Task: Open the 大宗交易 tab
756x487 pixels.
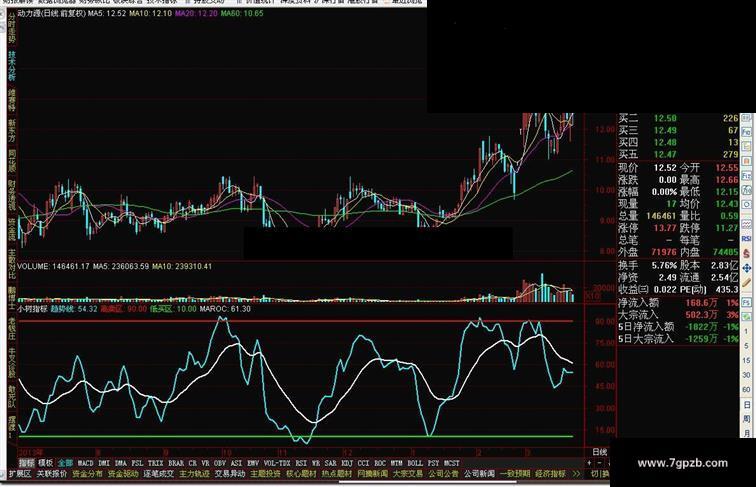Action: (408, 474)
